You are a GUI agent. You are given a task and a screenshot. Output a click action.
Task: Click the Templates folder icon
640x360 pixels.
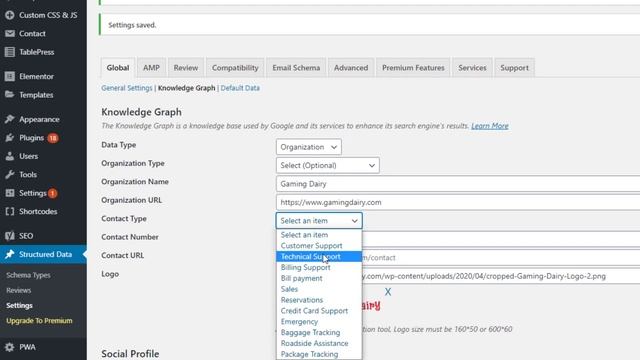(x=10, y=95)
